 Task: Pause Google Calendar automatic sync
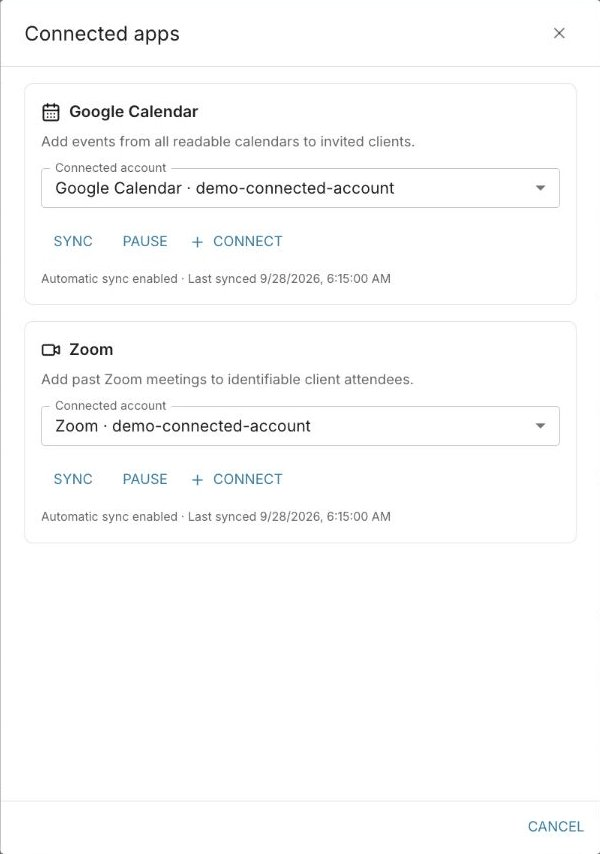click(145, 241)
